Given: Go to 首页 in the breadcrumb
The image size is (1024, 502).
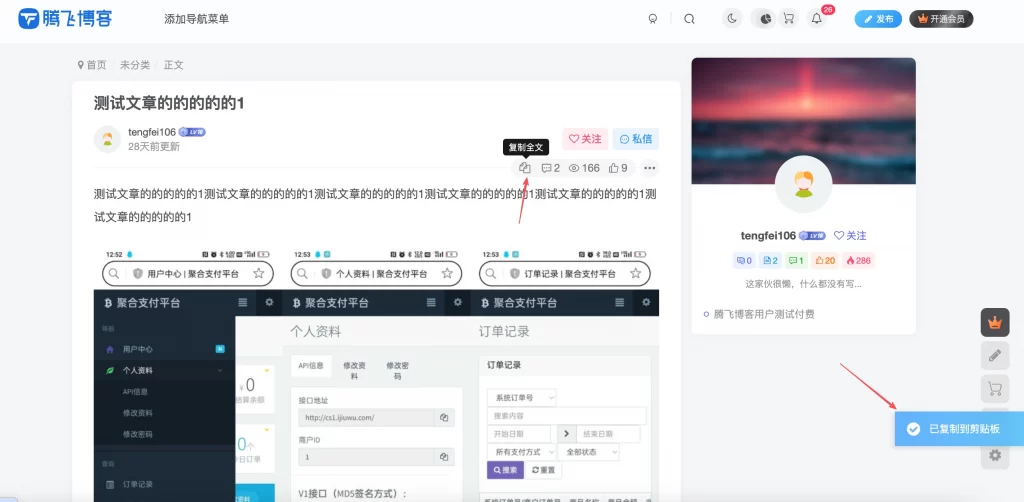Looking at the screenshot, I should tap(96, 65).
